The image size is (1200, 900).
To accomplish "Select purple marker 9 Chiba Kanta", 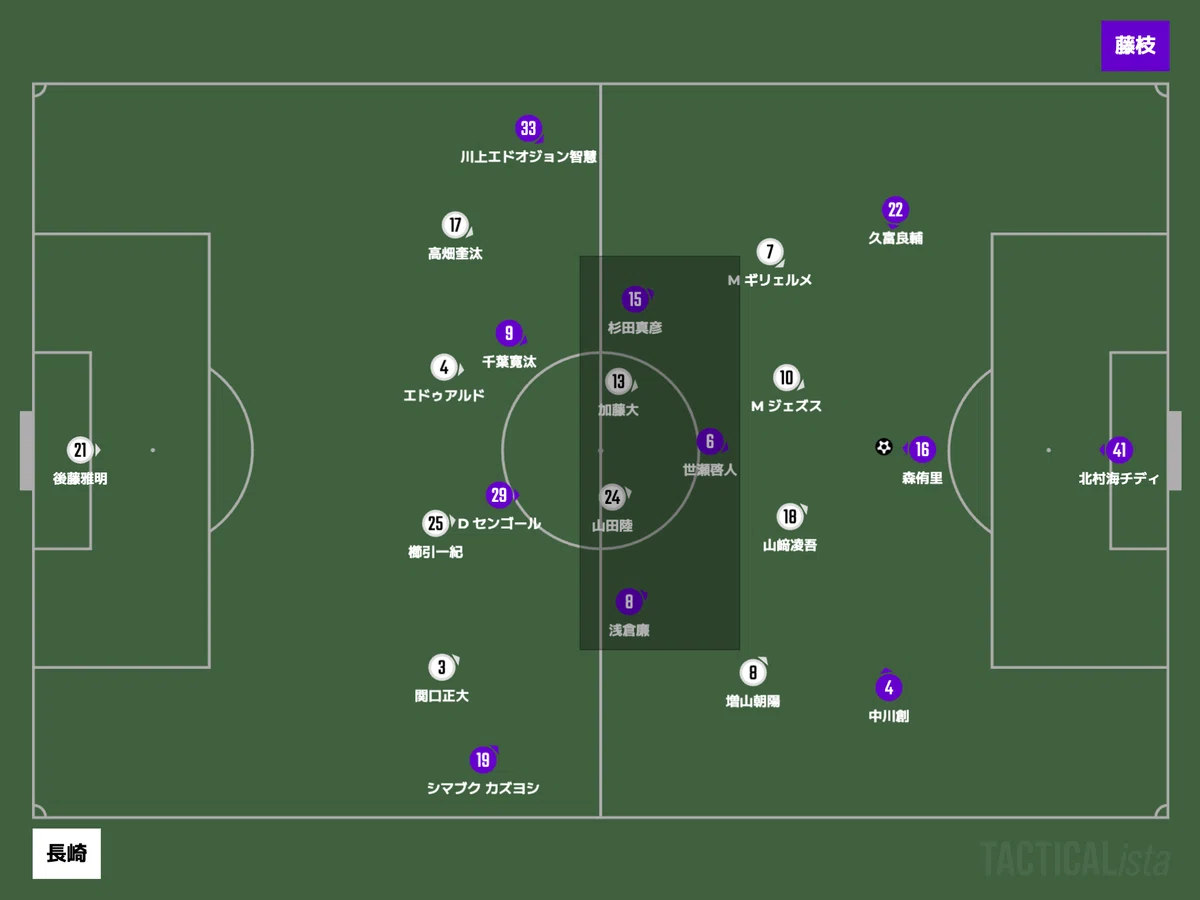I will pos(510,334).
